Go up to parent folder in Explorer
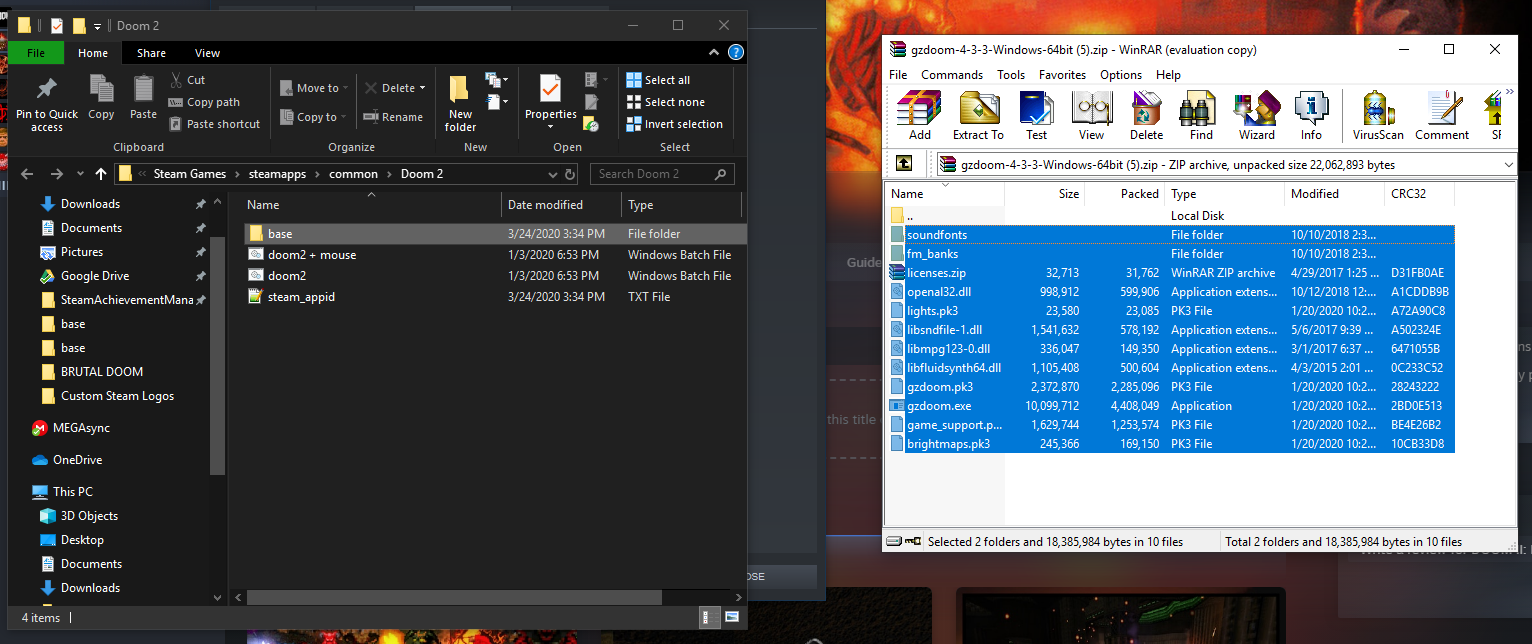This screenshot has height=644, width=1532. click(x=101, y=174)
